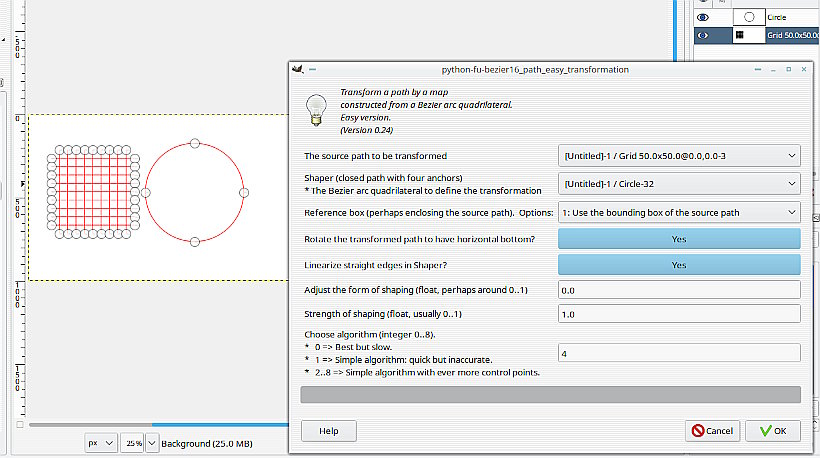Screen dimensions: 820x458
Task: Click the lightbulb hint icon in the dialog
Action: pyautogui.click(x=316, y=110)
